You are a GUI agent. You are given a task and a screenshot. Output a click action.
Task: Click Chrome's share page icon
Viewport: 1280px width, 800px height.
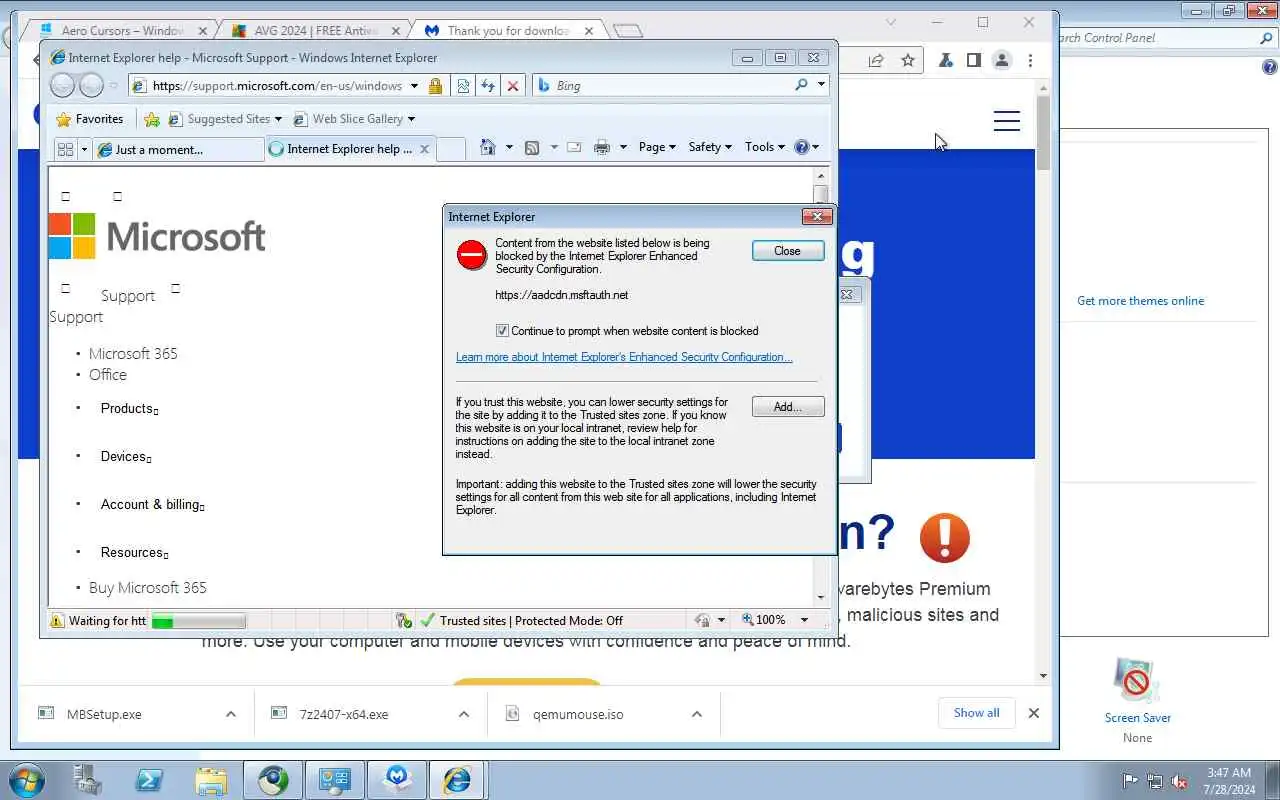tap(876, 60)
